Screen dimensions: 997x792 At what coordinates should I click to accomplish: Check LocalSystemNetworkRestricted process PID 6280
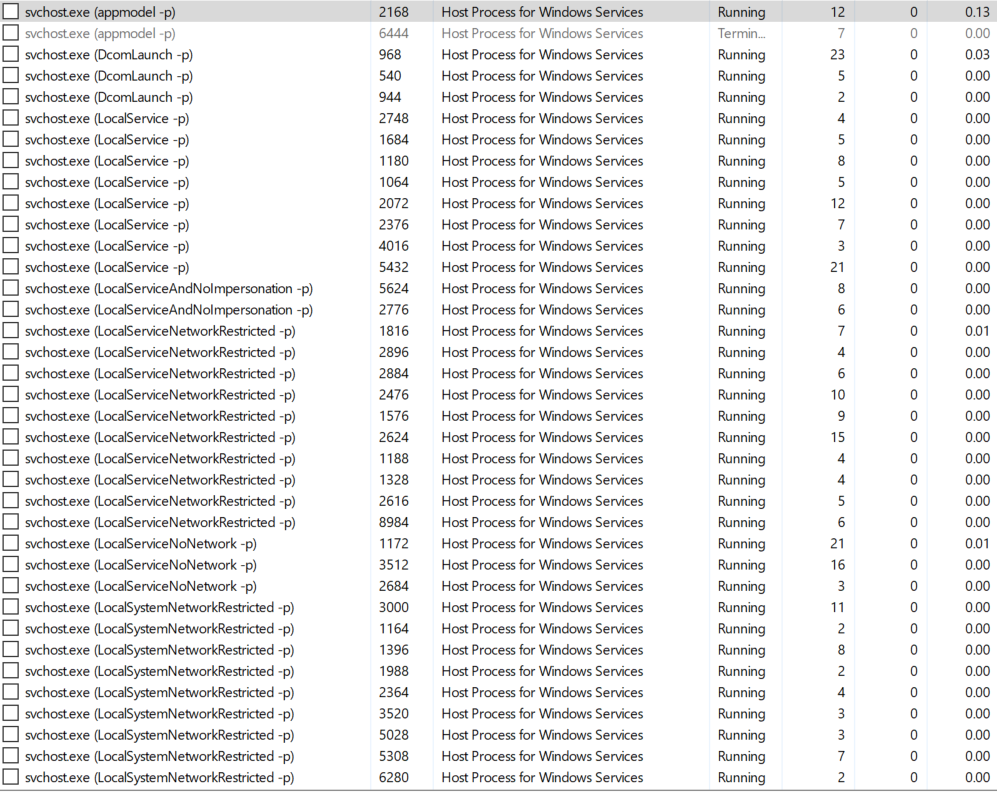pyautogui.click(x=10, y=777)
